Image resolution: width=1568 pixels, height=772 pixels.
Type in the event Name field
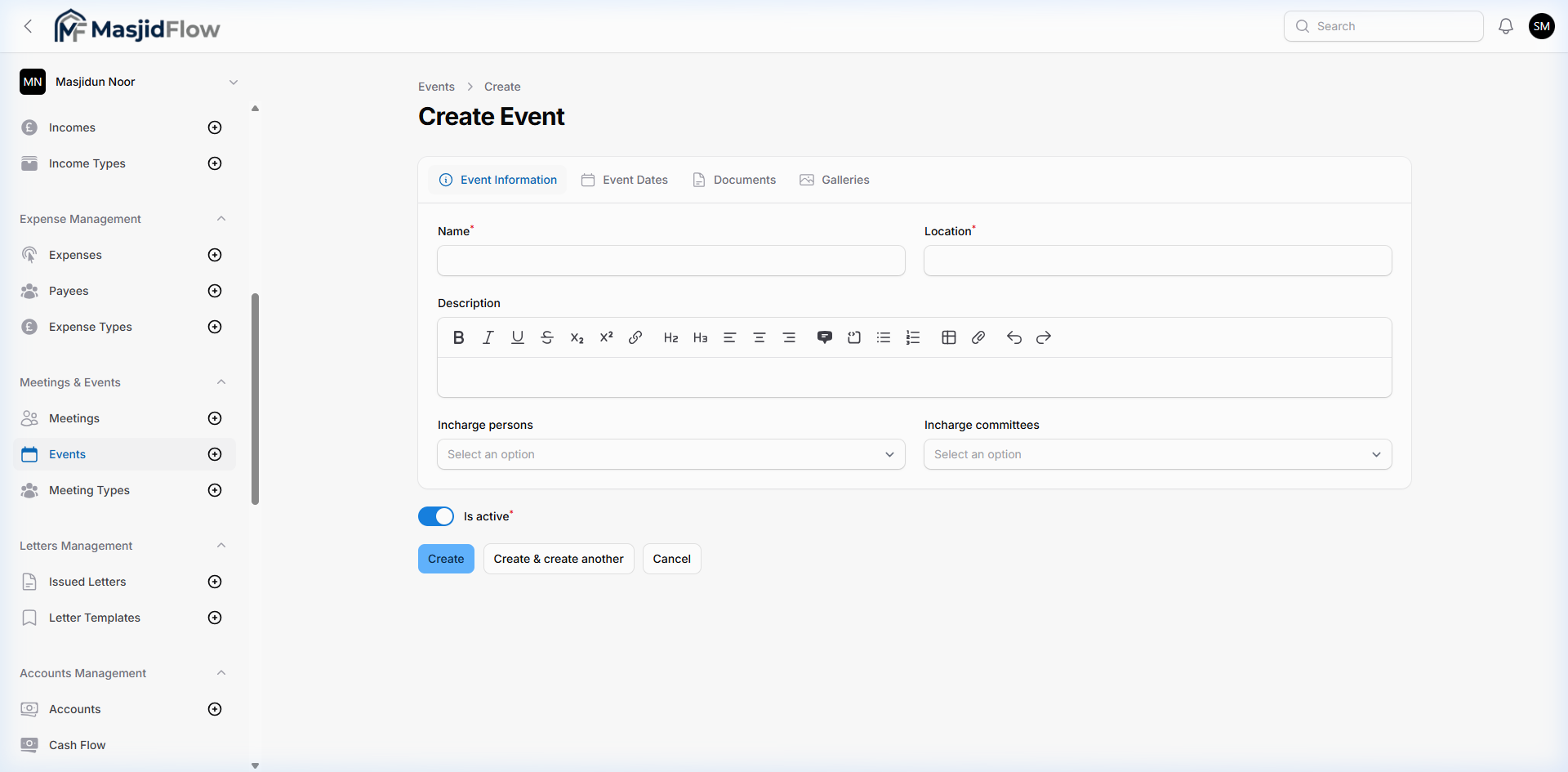tap(670, 260)
